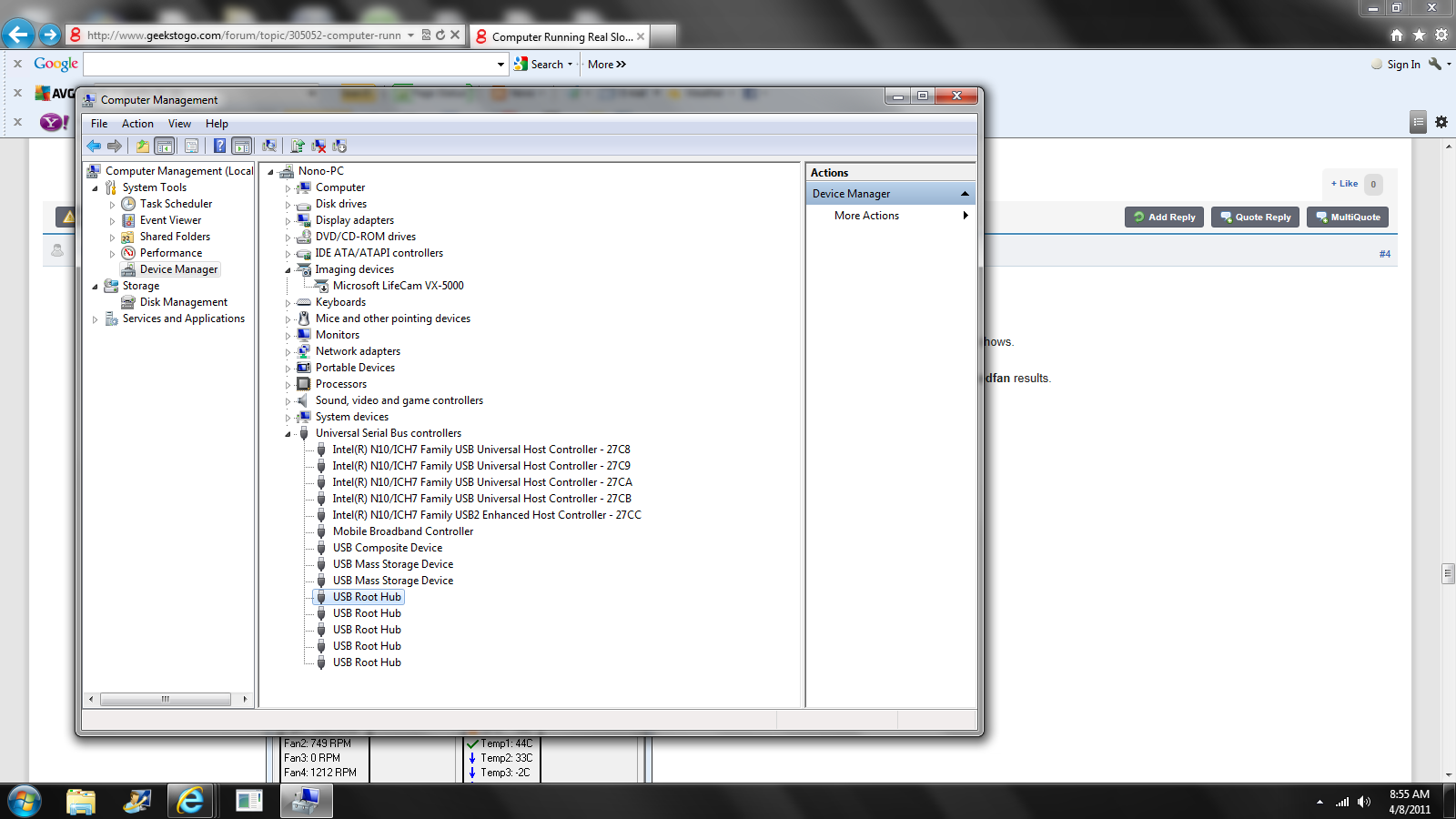Click the Google toolbar Search button
1456x819 pixels.
pos(539,65)
